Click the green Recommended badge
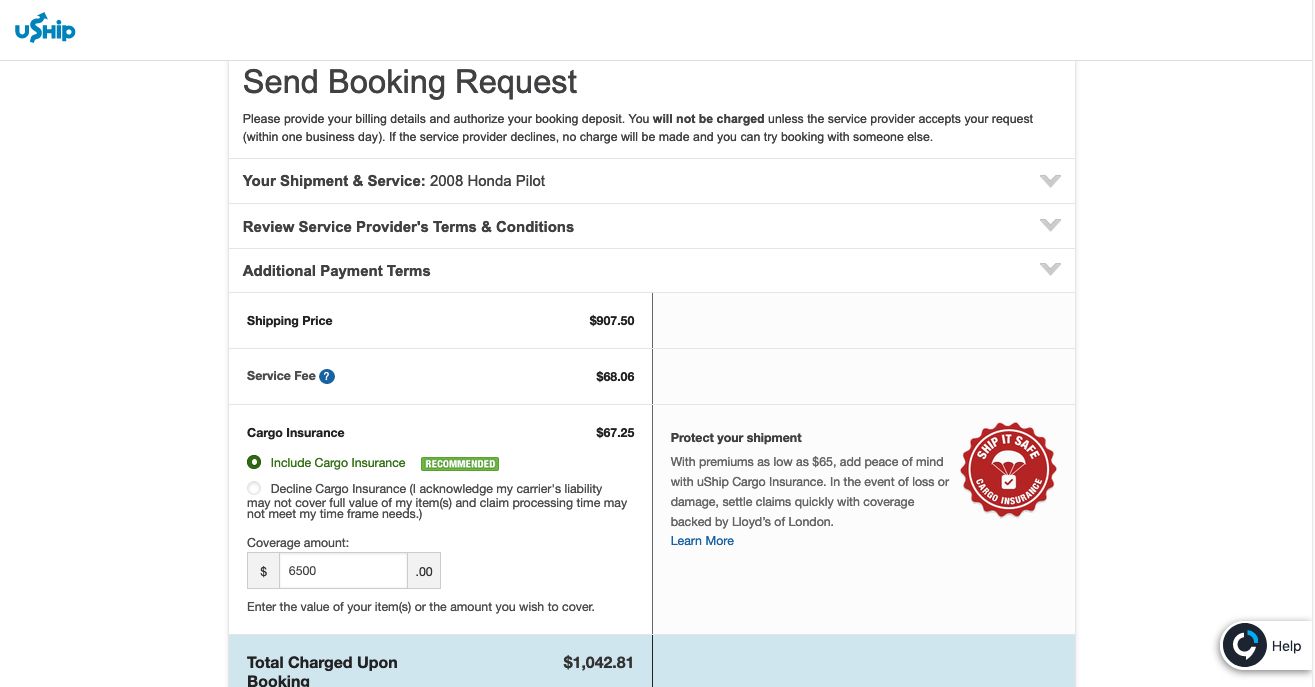This screenshot has width=1315, height=687. pos(460,464)
